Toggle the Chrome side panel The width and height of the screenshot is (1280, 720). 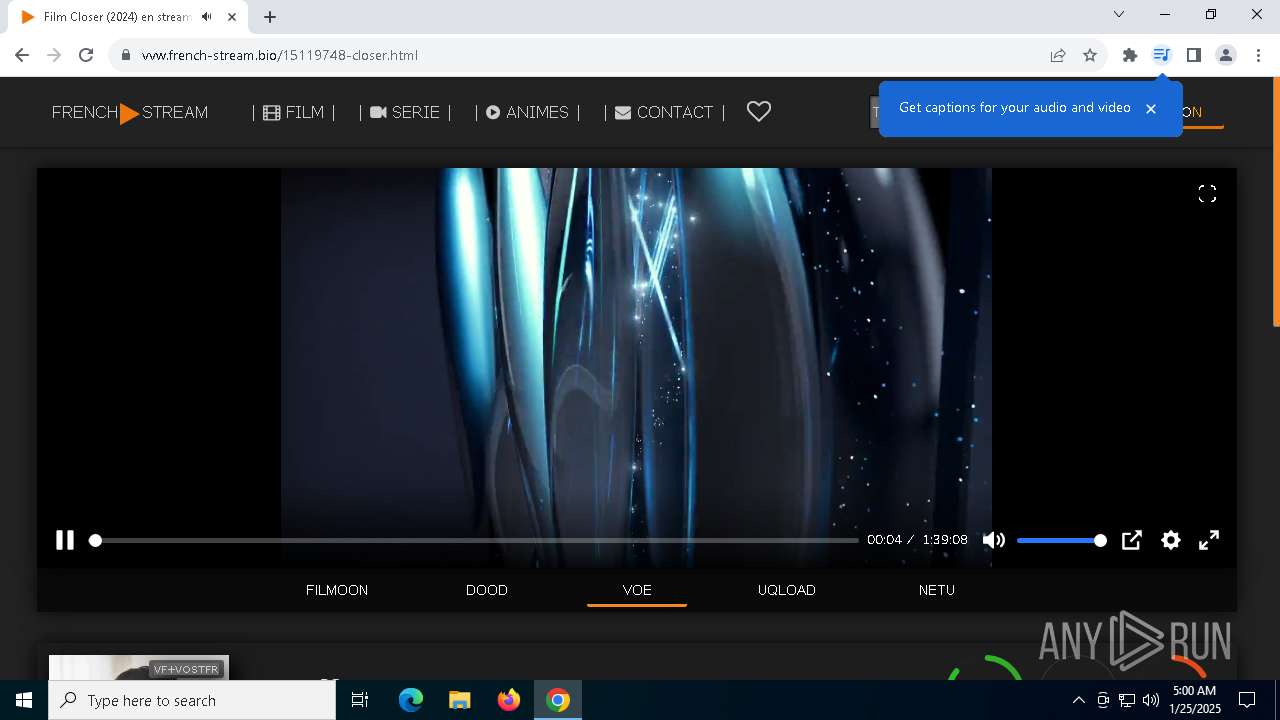[1193, 55]
